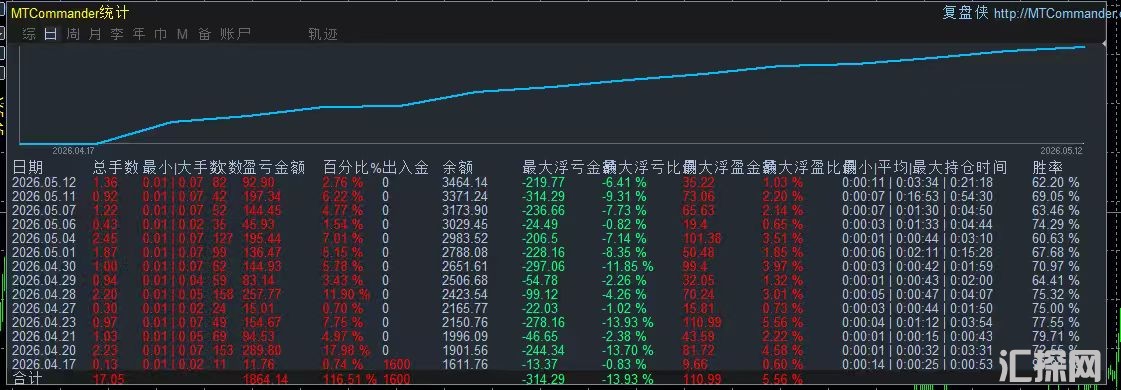The height and width of the screenshot is (390, 1121).
Task: Click balance value 1611.76
Action: coord(465,364)
